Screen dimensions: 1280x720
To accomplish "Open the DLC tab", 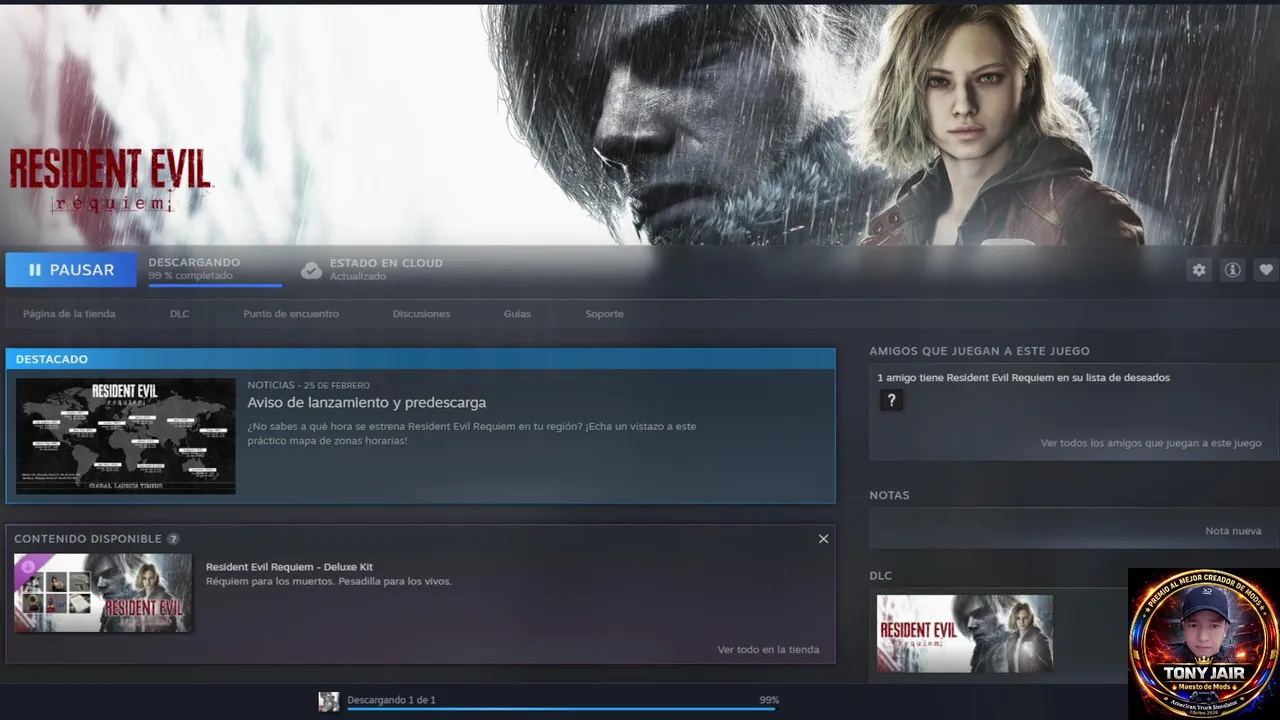I will click(179, 314).
